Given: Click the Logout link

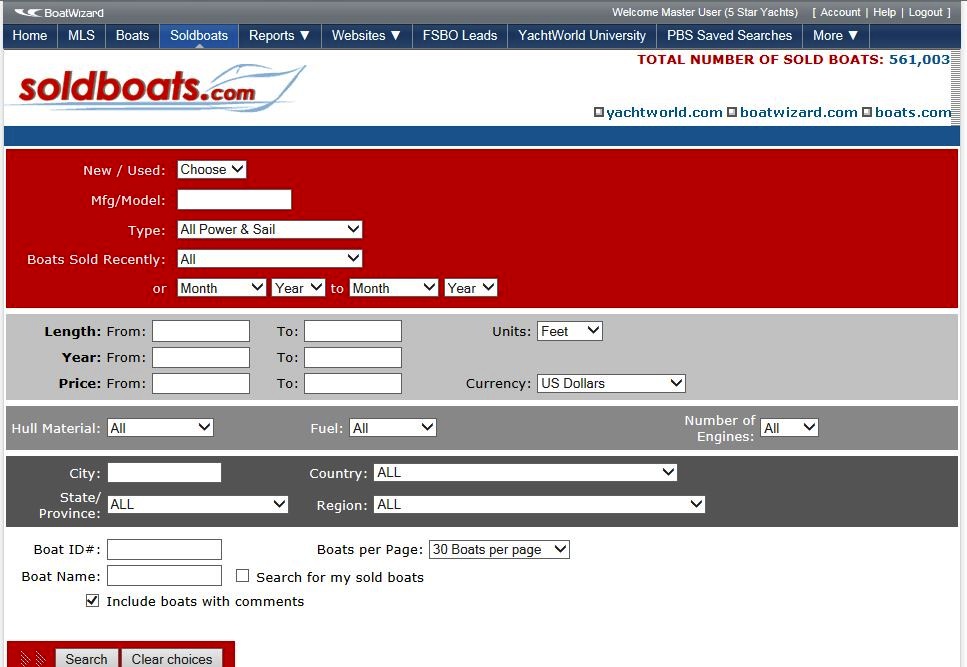Looking at the screenshot, I should 925,12.
